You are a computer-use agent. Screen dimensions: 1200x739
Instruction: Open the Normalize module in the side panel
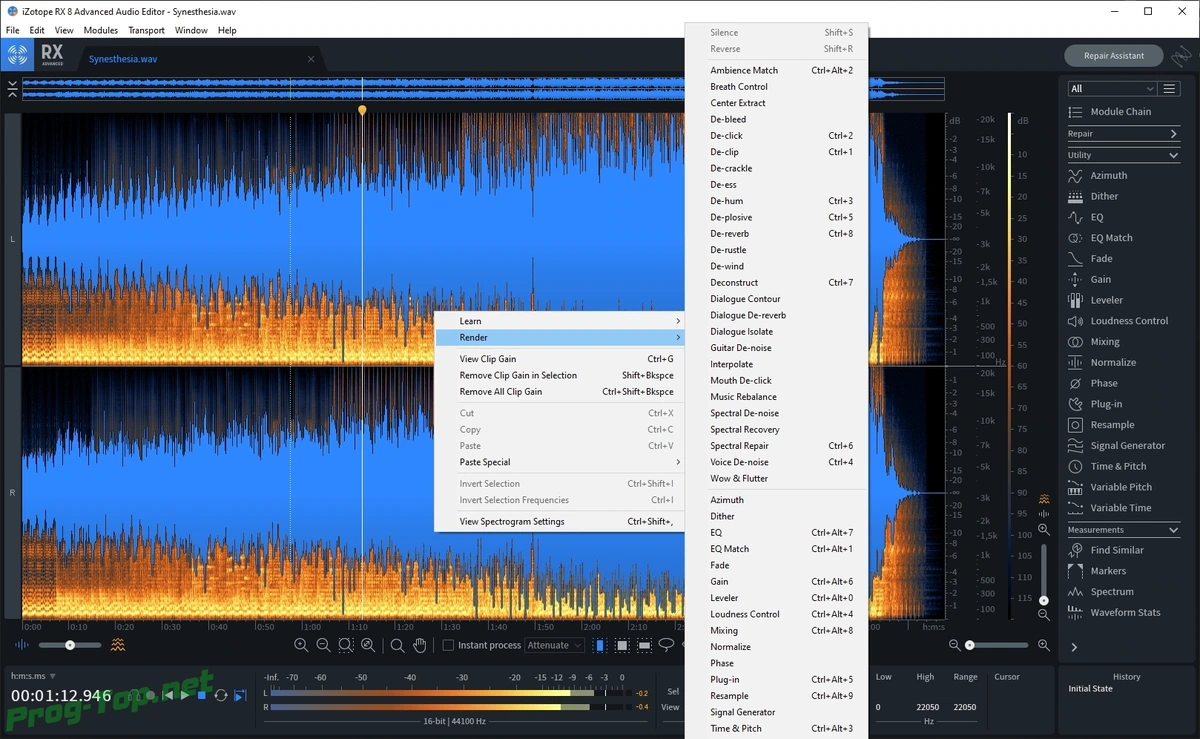coord(1113,362)
